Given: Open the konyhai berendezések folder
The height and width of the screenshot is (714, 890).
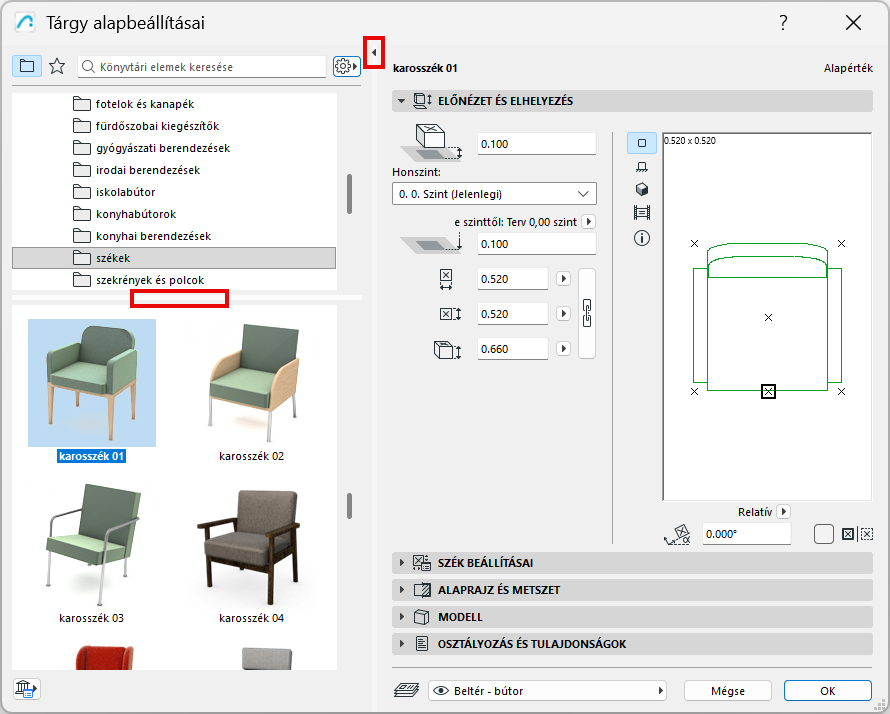Looking at the screenshot, I should click(x=174, y=236).
